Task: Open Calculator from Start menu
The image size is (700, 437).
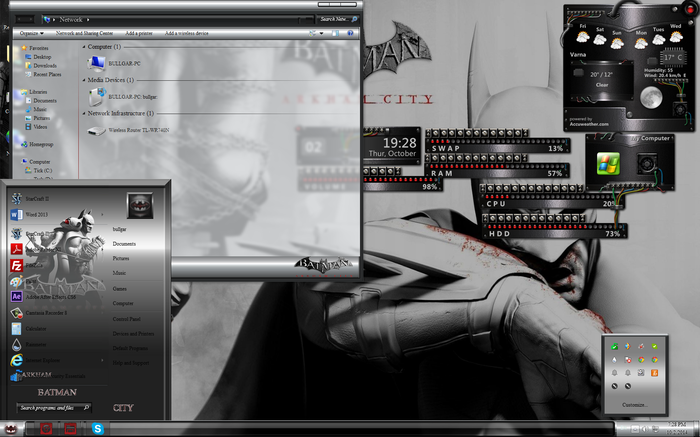Action: 36,329
